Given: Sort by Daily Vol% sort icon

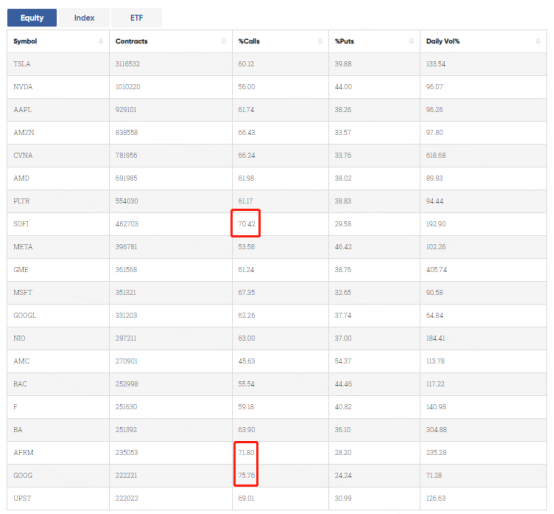Looking at the screenshot, I should [x=538, y=41].
